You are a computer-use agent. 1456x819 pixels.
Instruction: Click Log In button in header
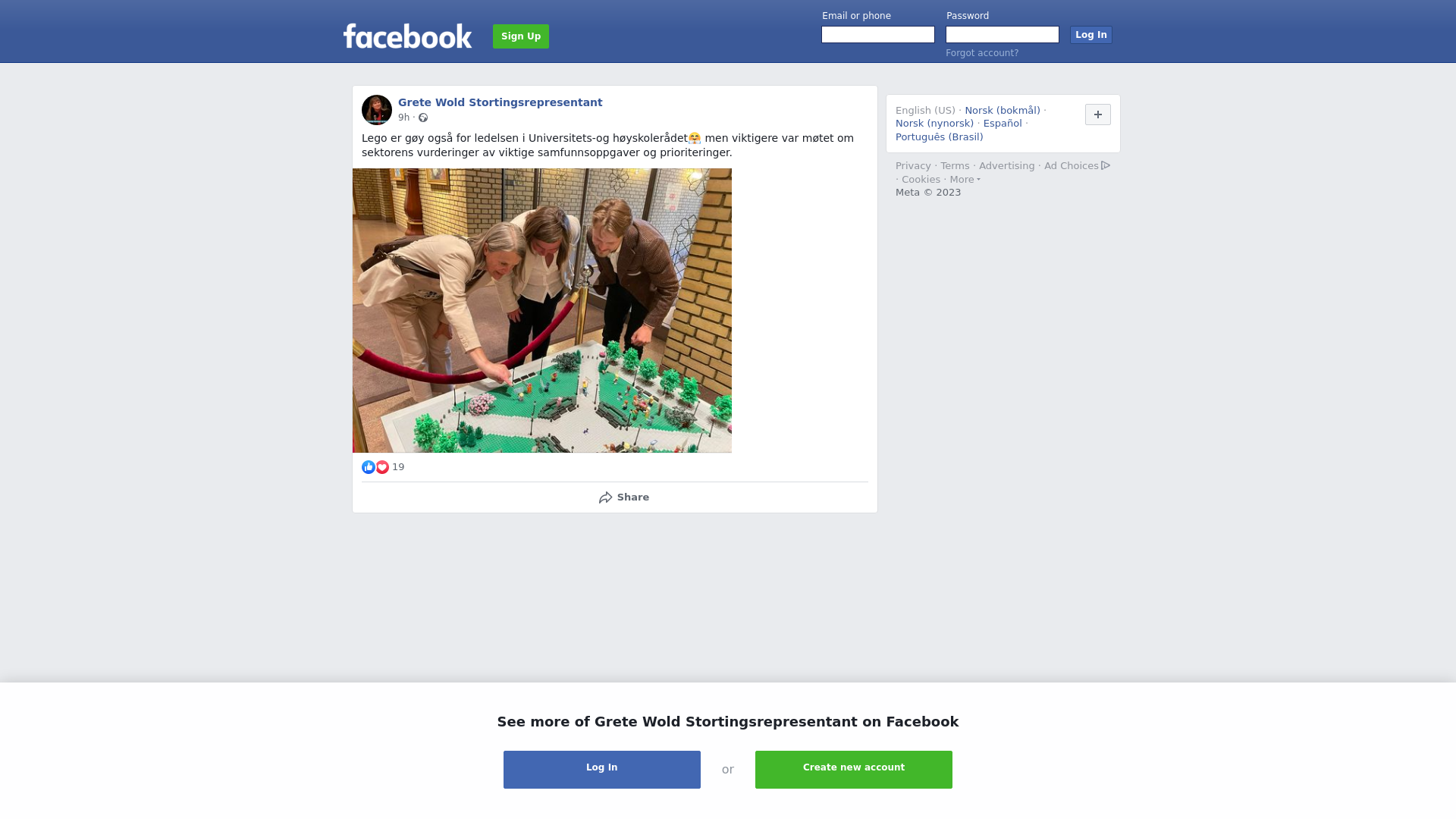pos(1090,35)
